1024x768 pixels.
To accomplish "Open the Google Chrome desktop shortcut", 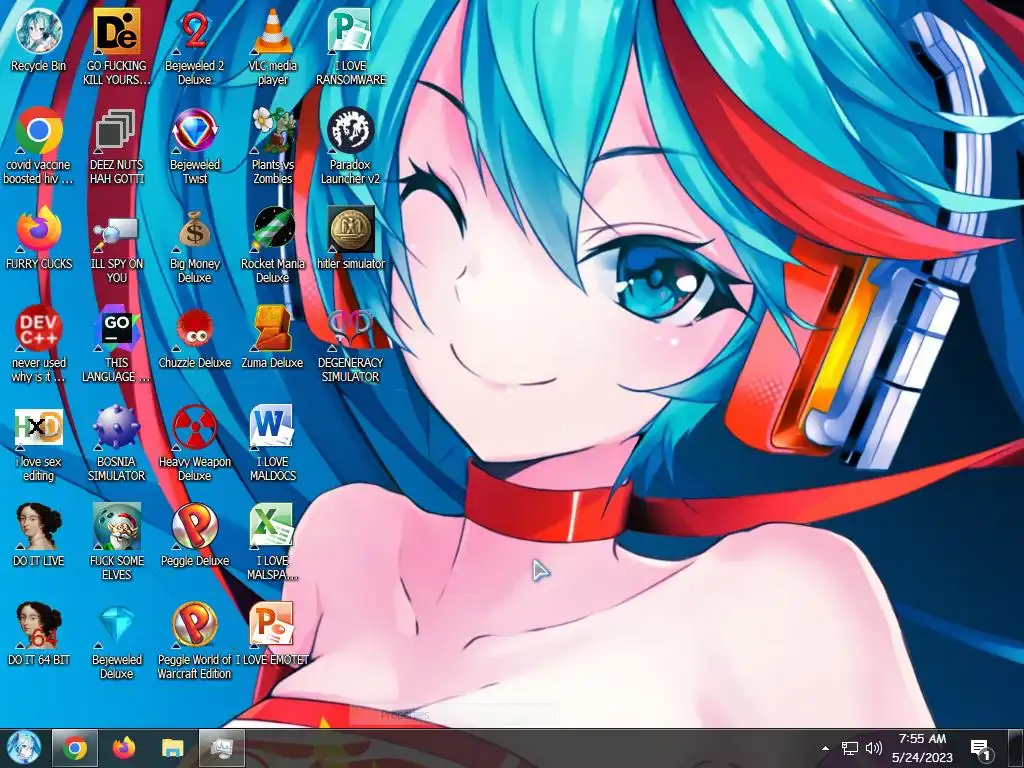I will click(39, 145).
